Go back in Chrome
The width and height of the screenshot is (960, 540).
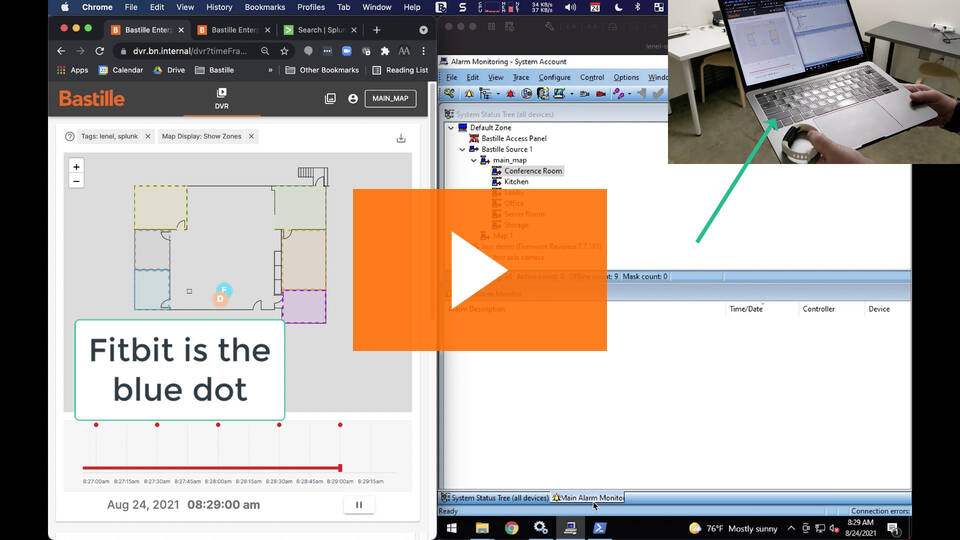(61, 51)
